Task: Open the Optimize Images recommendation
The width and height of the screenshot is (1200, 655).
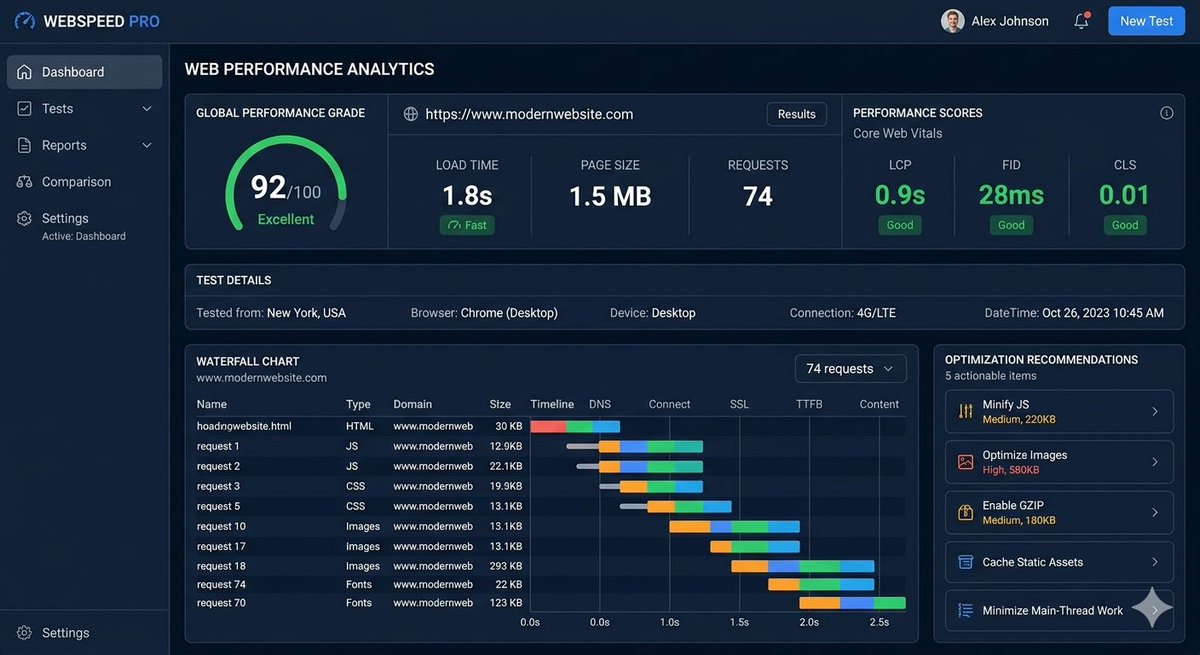Action: point(1059,462)
